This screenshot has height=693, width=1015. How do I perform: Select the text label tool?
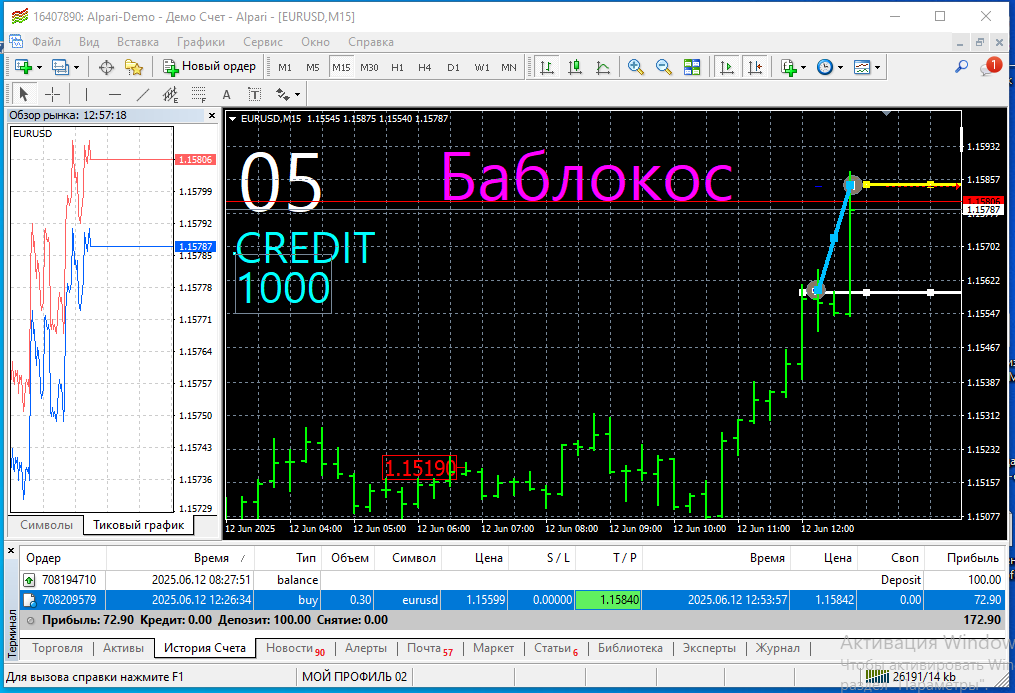[255, 94]
